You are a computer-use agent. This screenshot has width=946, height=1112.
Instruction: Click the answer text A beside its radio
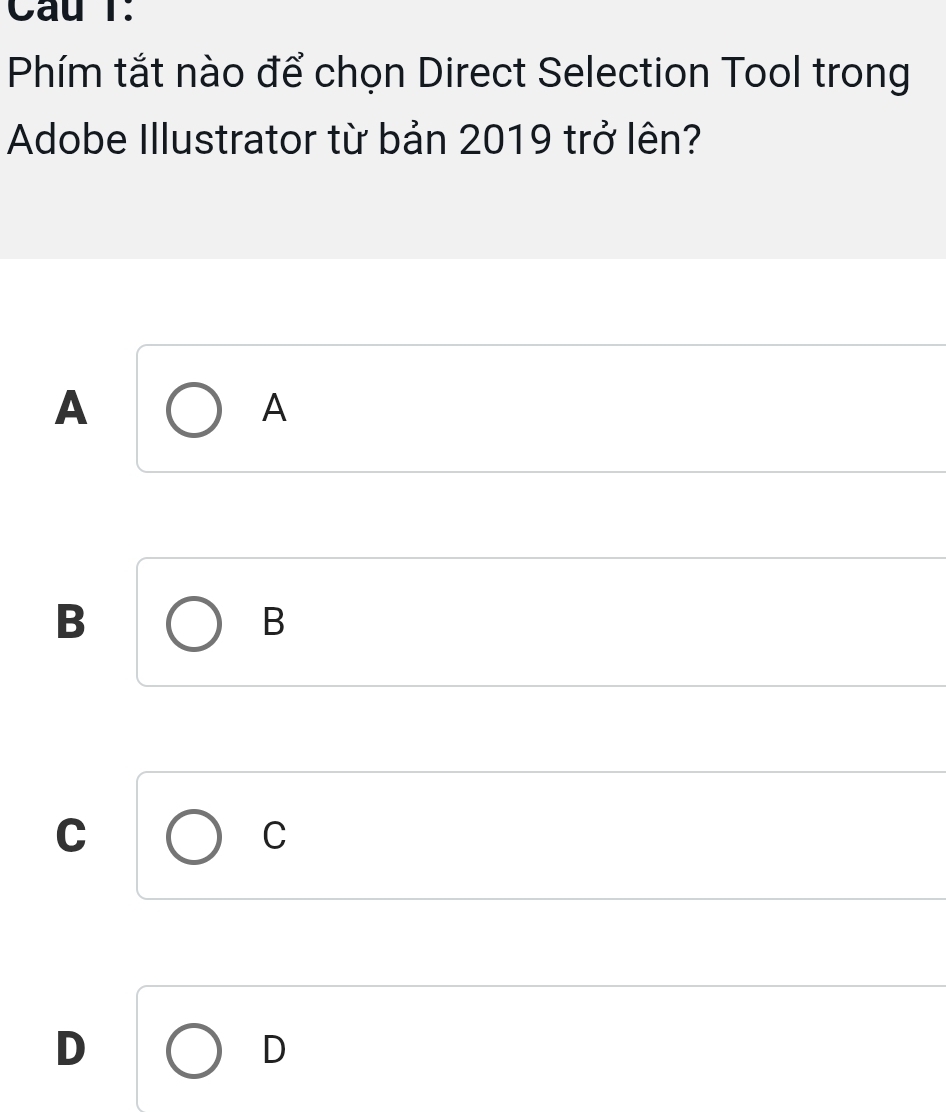click(274, 409)
